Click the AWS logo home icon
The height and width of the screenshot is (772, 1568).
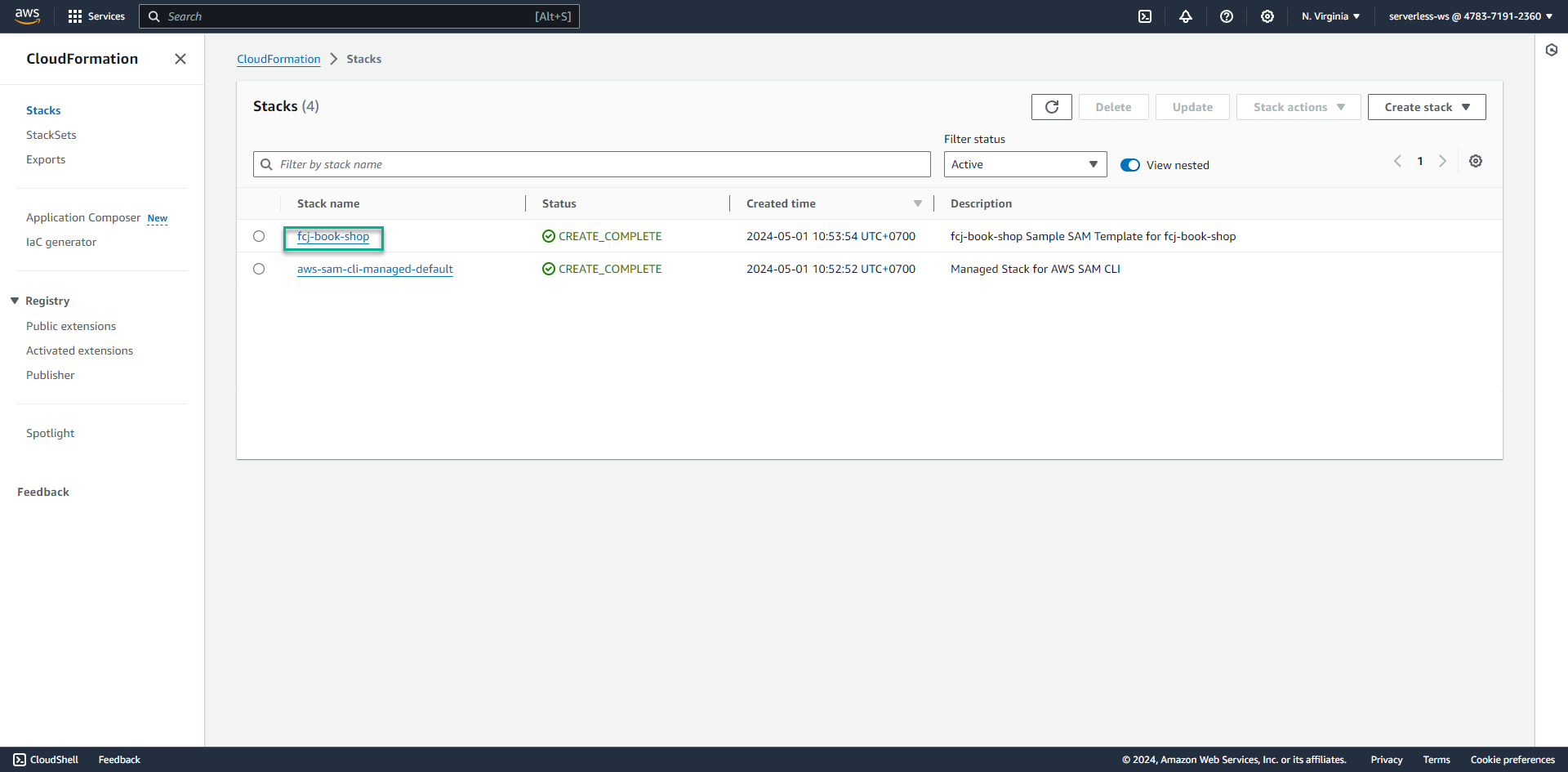27,16
